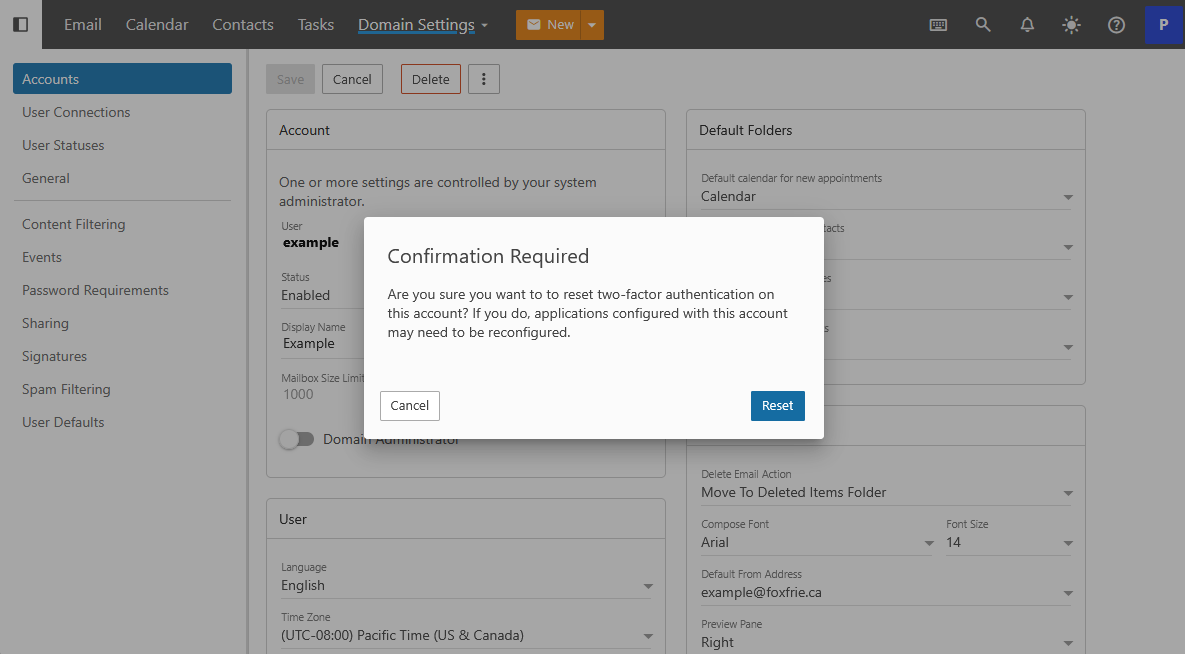Switch theme with the sun icon

[1071, 25]
